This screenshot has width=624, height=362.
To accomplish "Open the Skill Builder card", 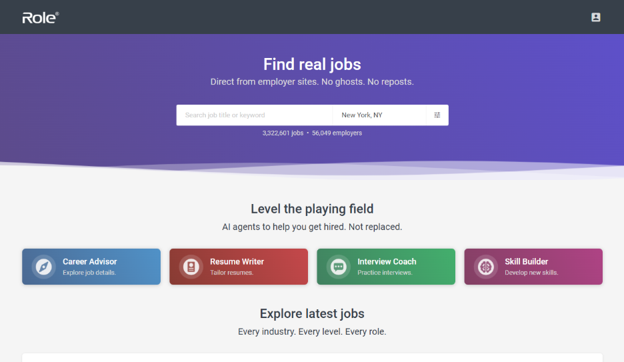I will 533,267.
